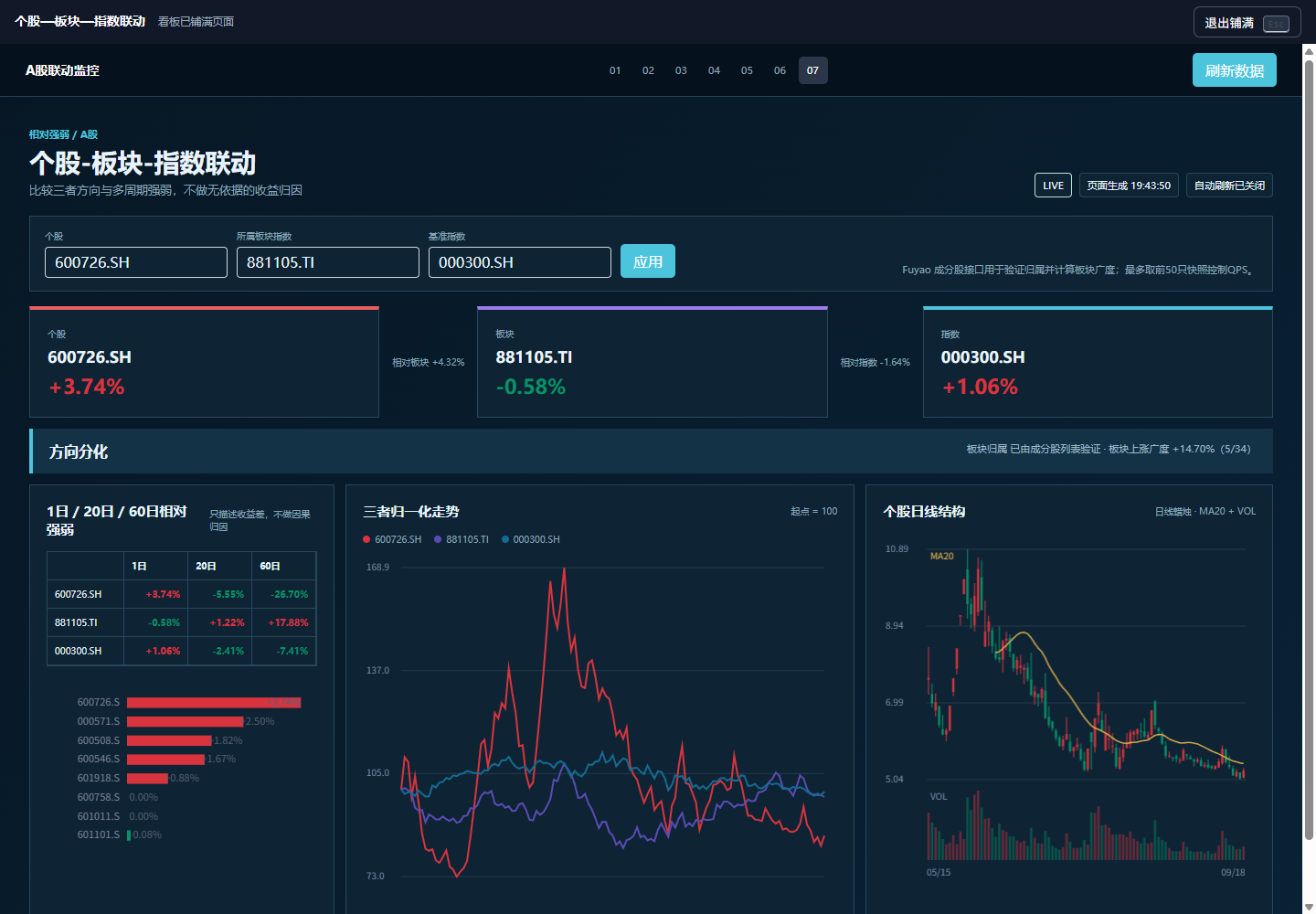Open the 板块 881105.TI summary card

653,362
